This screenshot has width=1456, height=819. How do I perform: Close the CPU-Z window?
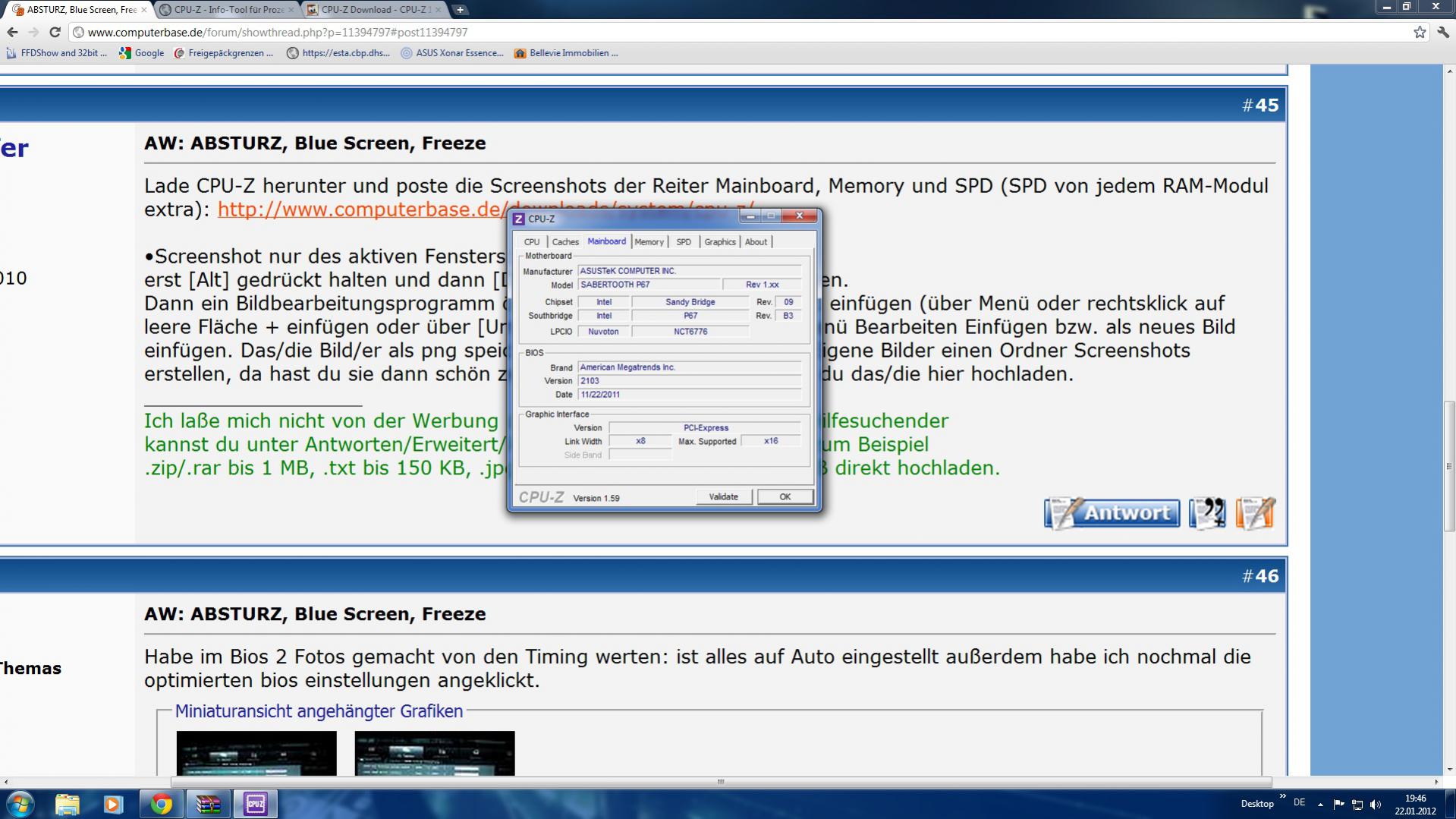(x=800, y=216)
